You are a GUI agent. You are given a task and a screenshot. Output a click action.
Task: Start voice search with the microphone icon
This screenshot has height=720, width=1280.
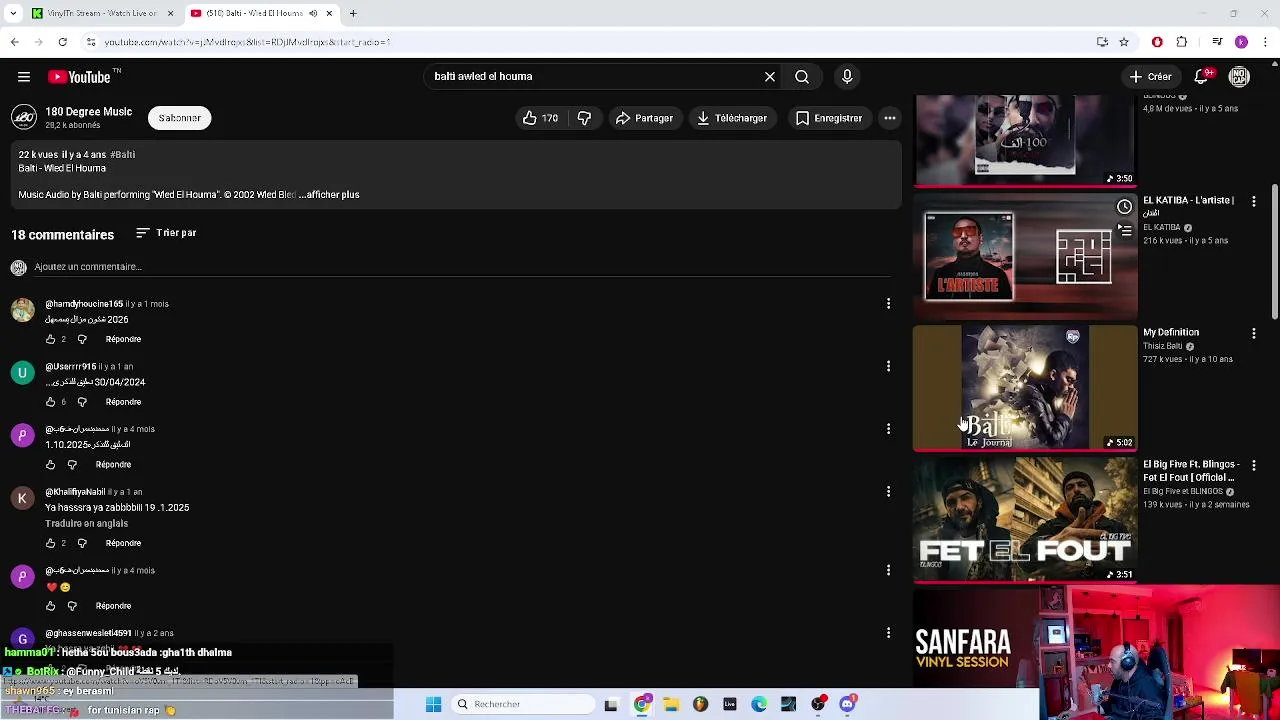click(847, 77)
